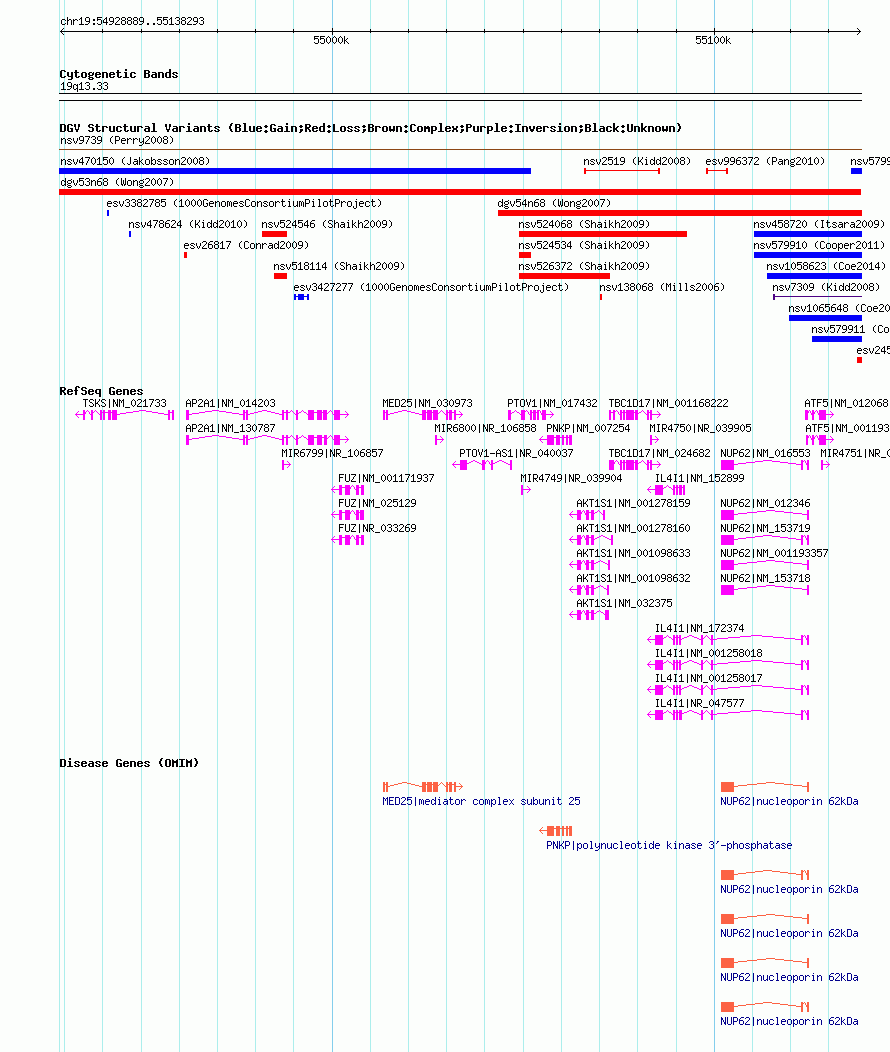Click the 55100k ruler tick label
Viewport: 890px width, 1052px height.
pyautogui.click(x=713, y=40)
